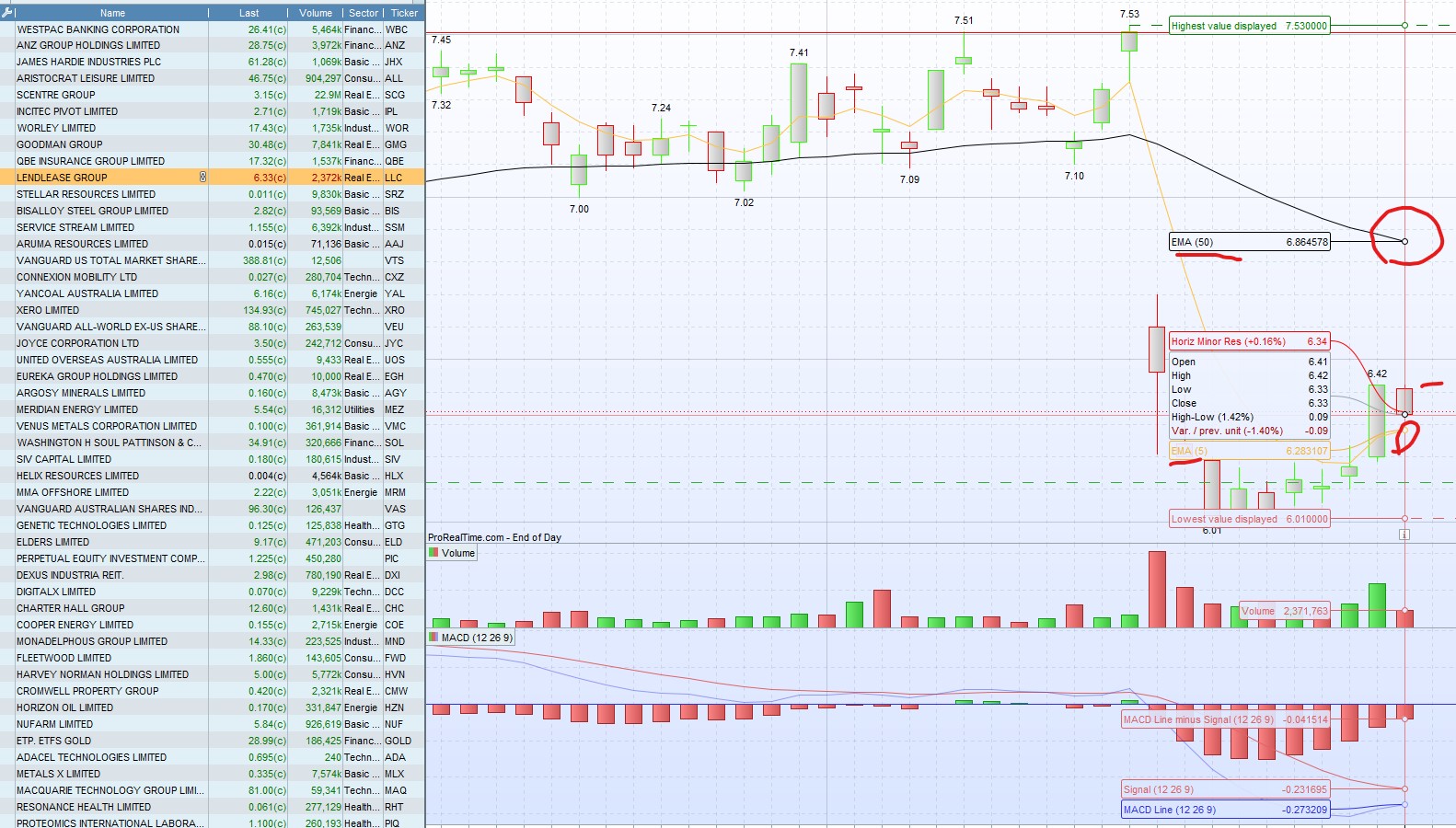Sort the list by the Volume column header
Viewport: 1456px width, 828px height.
pos(316,13)
